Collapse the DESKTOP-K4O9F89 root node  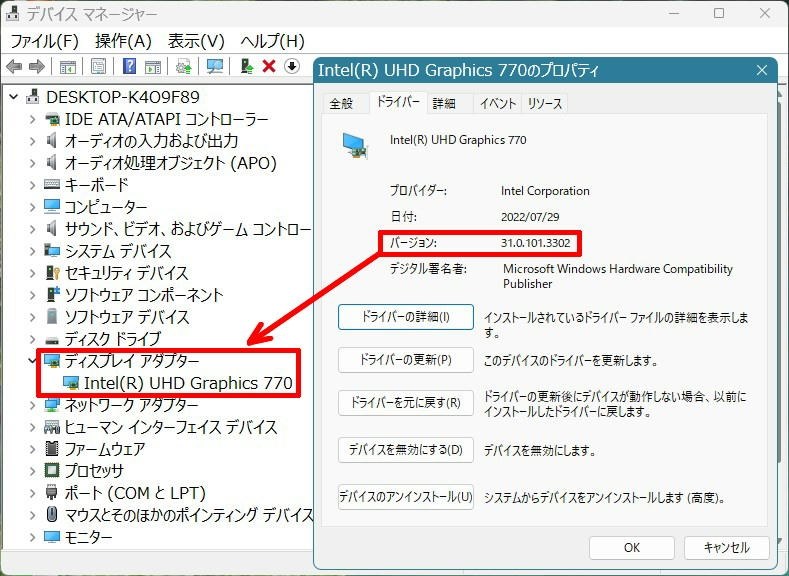14,97
